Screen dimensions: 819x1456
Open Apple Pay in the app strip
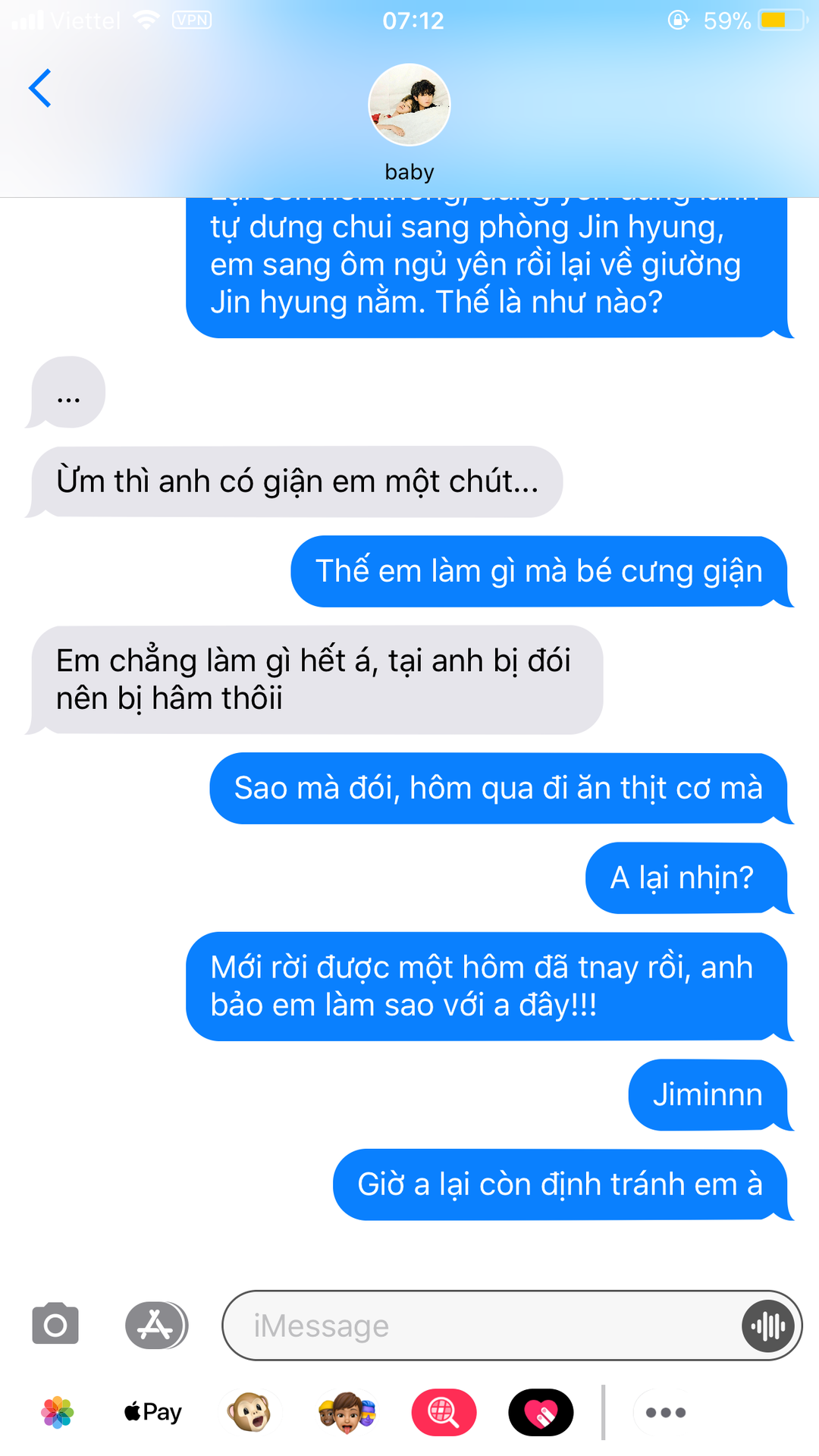click(x=153, y=1412)
